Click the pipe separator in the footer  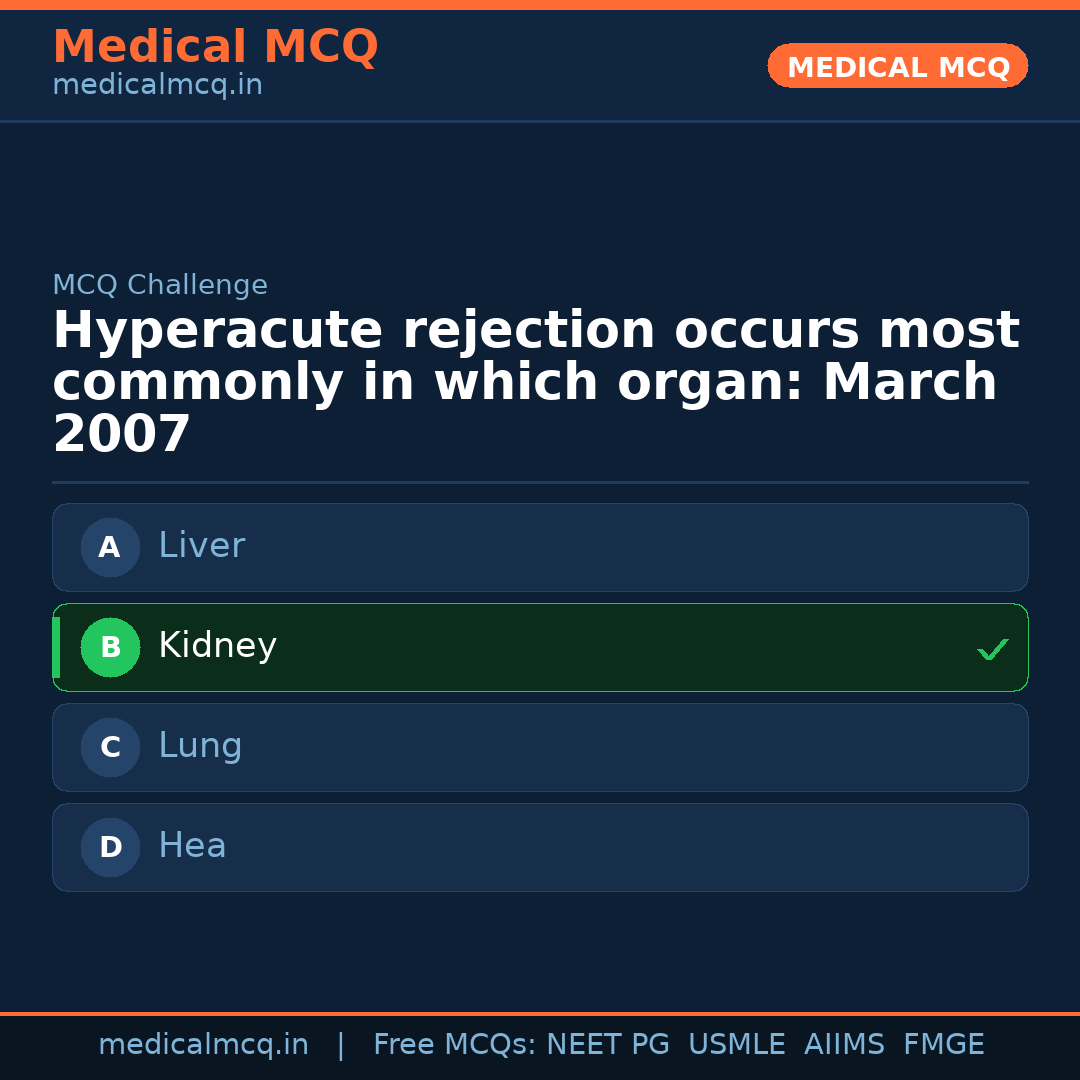[341, 1044]
